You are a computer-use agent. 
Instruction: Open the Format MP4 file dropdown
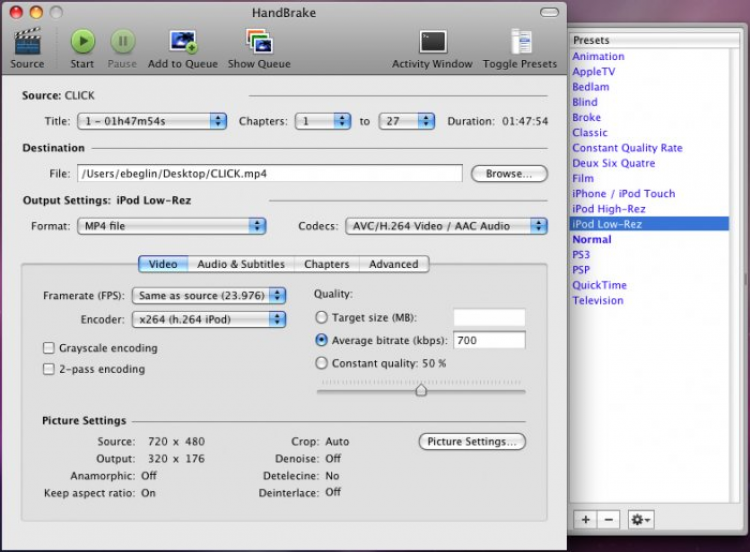[x=171, y=226]
